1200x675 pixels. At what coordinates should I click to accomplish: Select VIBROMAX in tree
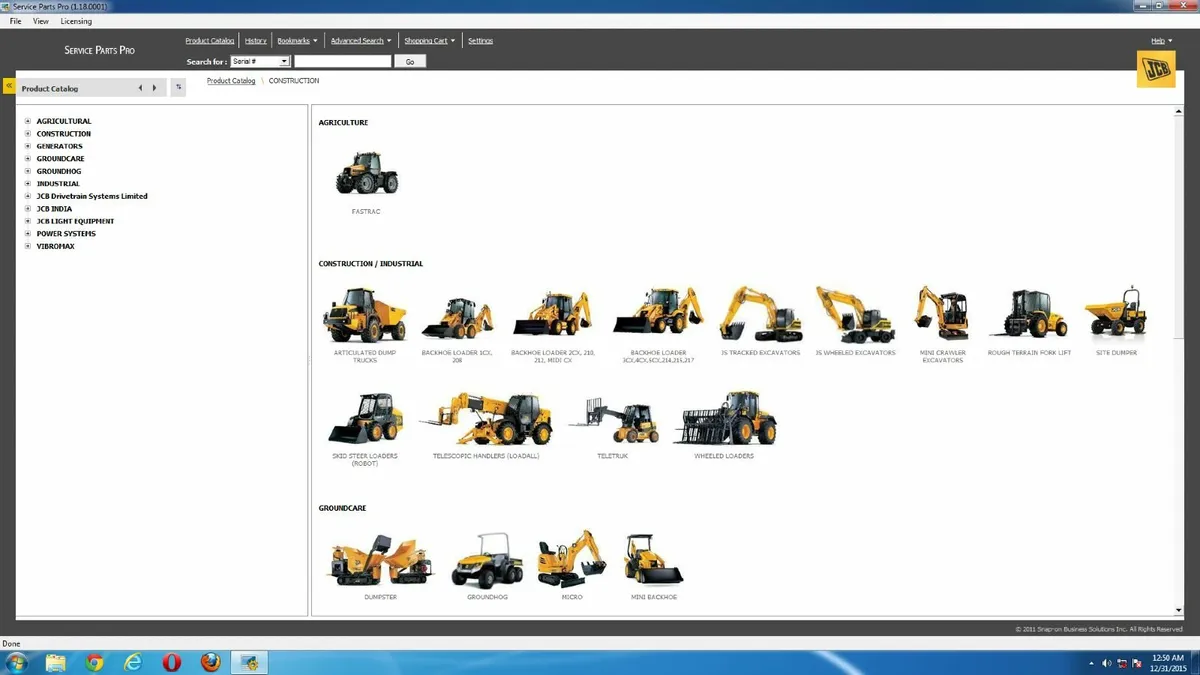tap(55, 246)
